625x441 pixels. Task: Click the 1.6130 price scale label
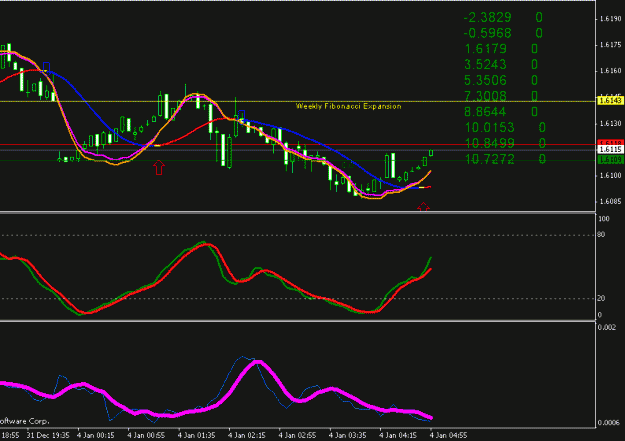click(610, 123)
